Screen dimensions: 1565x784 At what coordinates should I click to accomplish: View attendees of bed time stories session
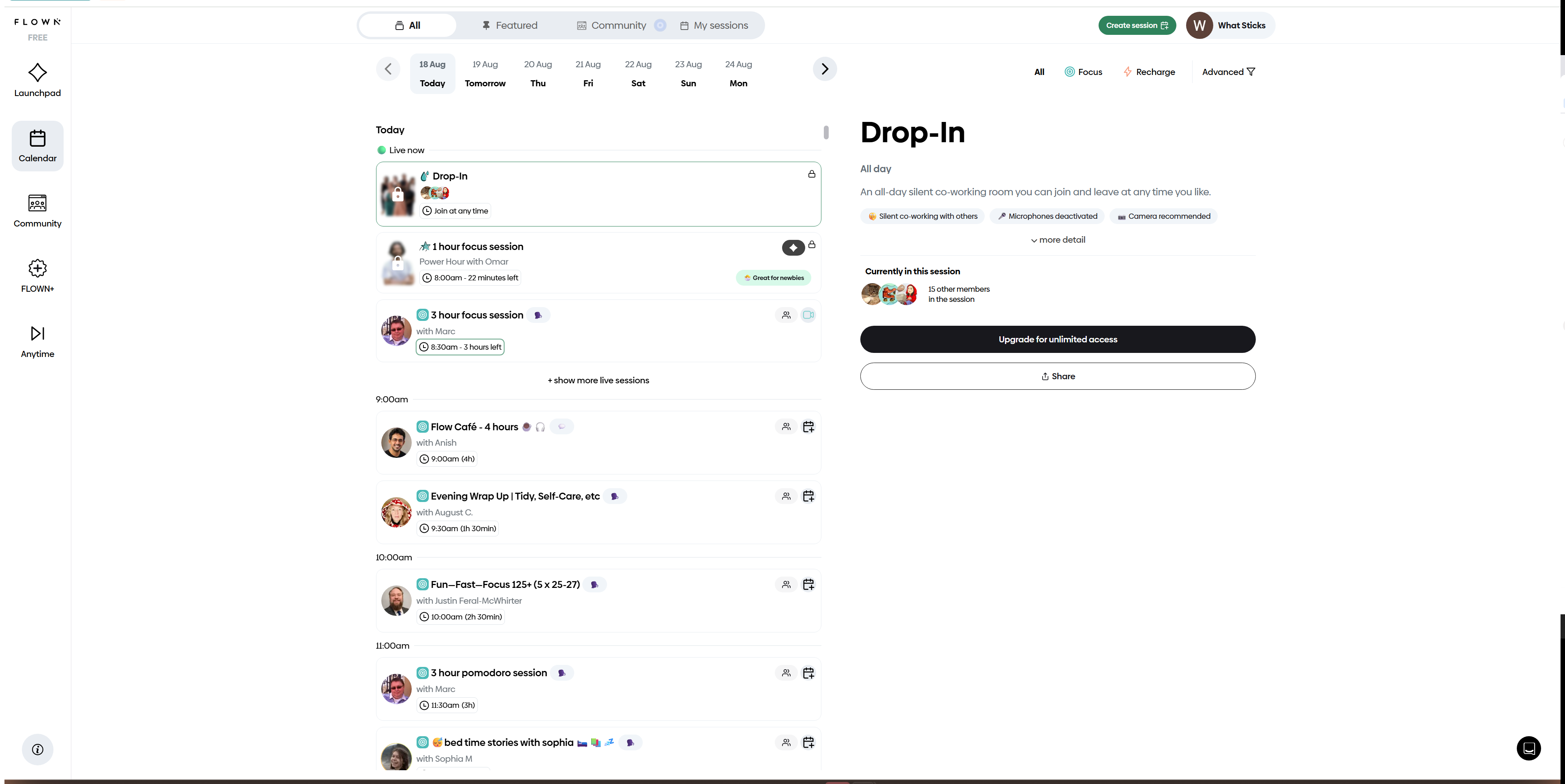786,742
